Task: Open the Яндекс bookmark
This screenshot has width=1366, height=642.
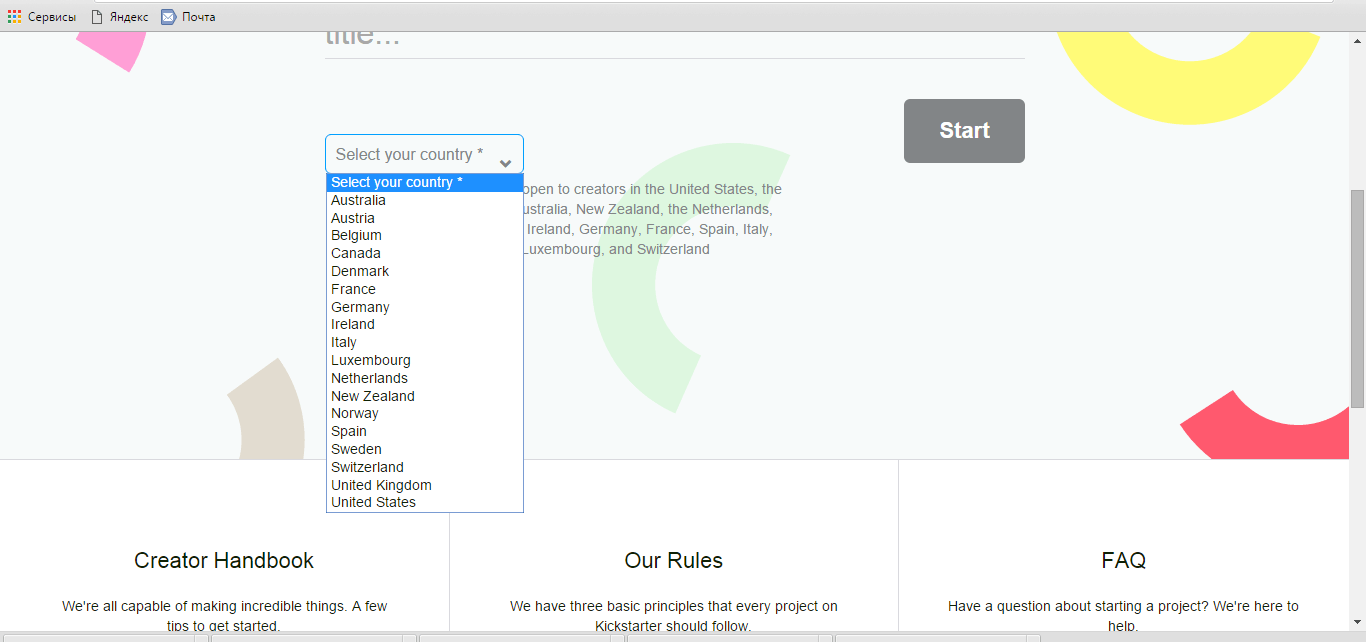Action: [x=119, y=16]
